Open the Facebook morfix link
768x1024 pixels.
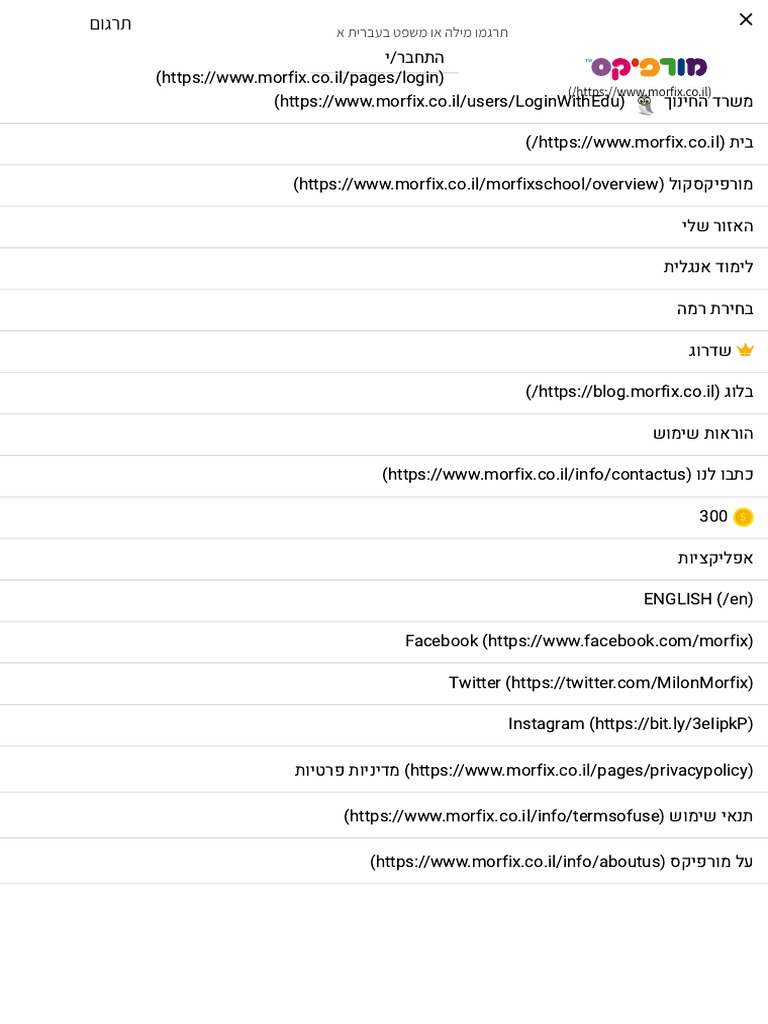tap(384, 642)
